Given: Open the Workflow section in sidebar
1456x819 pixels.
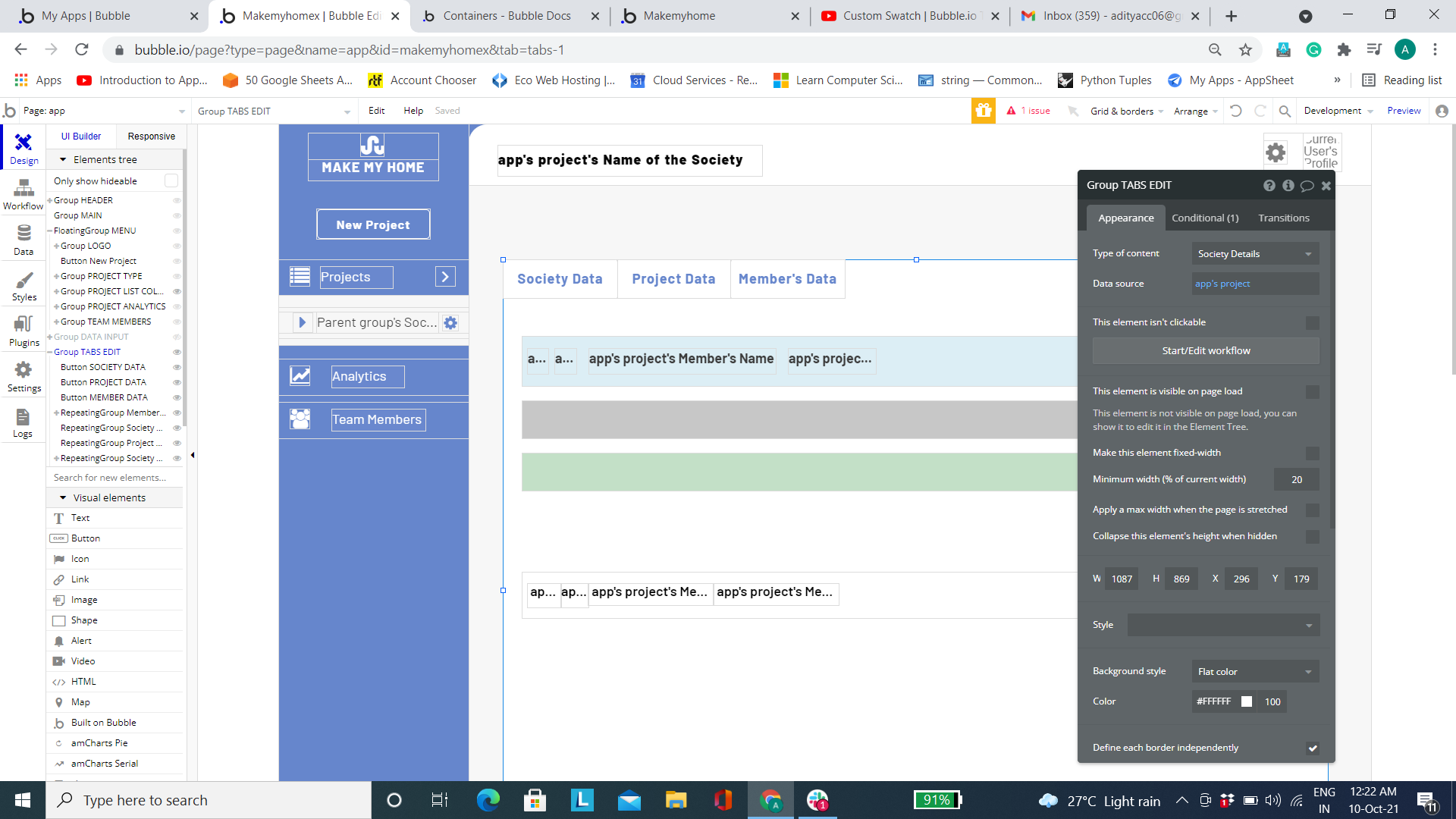Looking at the screenshot, I should click(24, 194).
